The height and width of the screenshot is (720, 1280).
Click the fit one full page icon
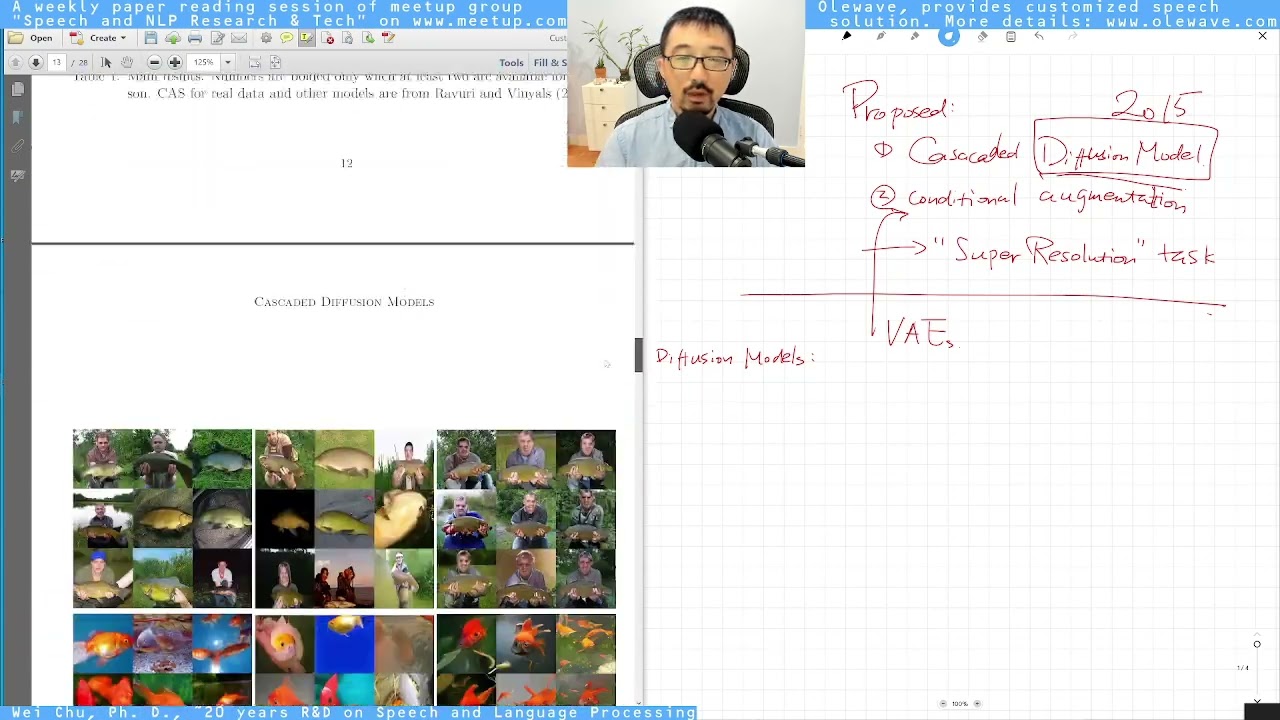coord(275,62)
